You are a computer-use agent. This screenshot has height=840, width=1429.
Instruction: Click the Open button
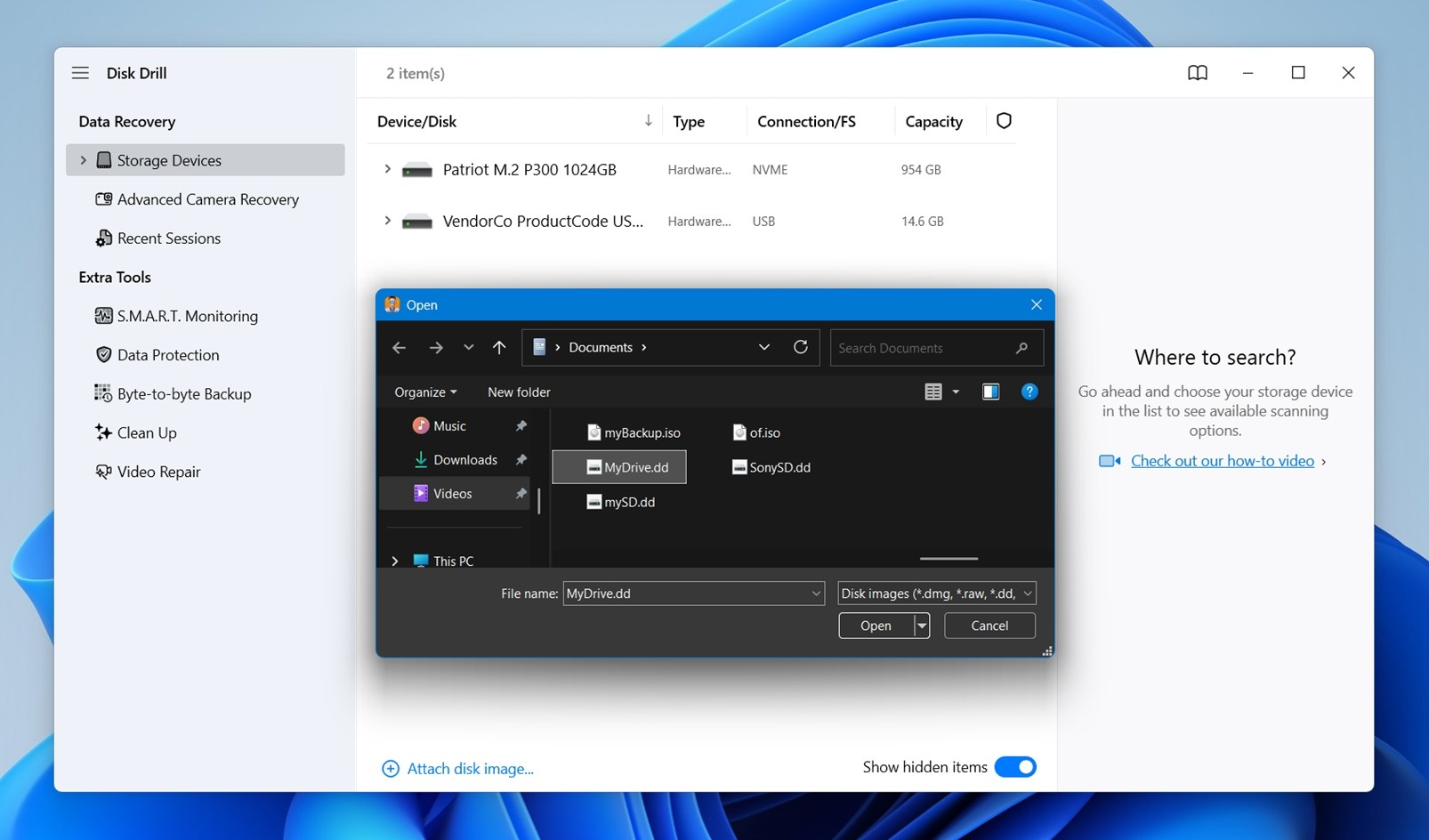pyautogui.click(x=876, y=626)
